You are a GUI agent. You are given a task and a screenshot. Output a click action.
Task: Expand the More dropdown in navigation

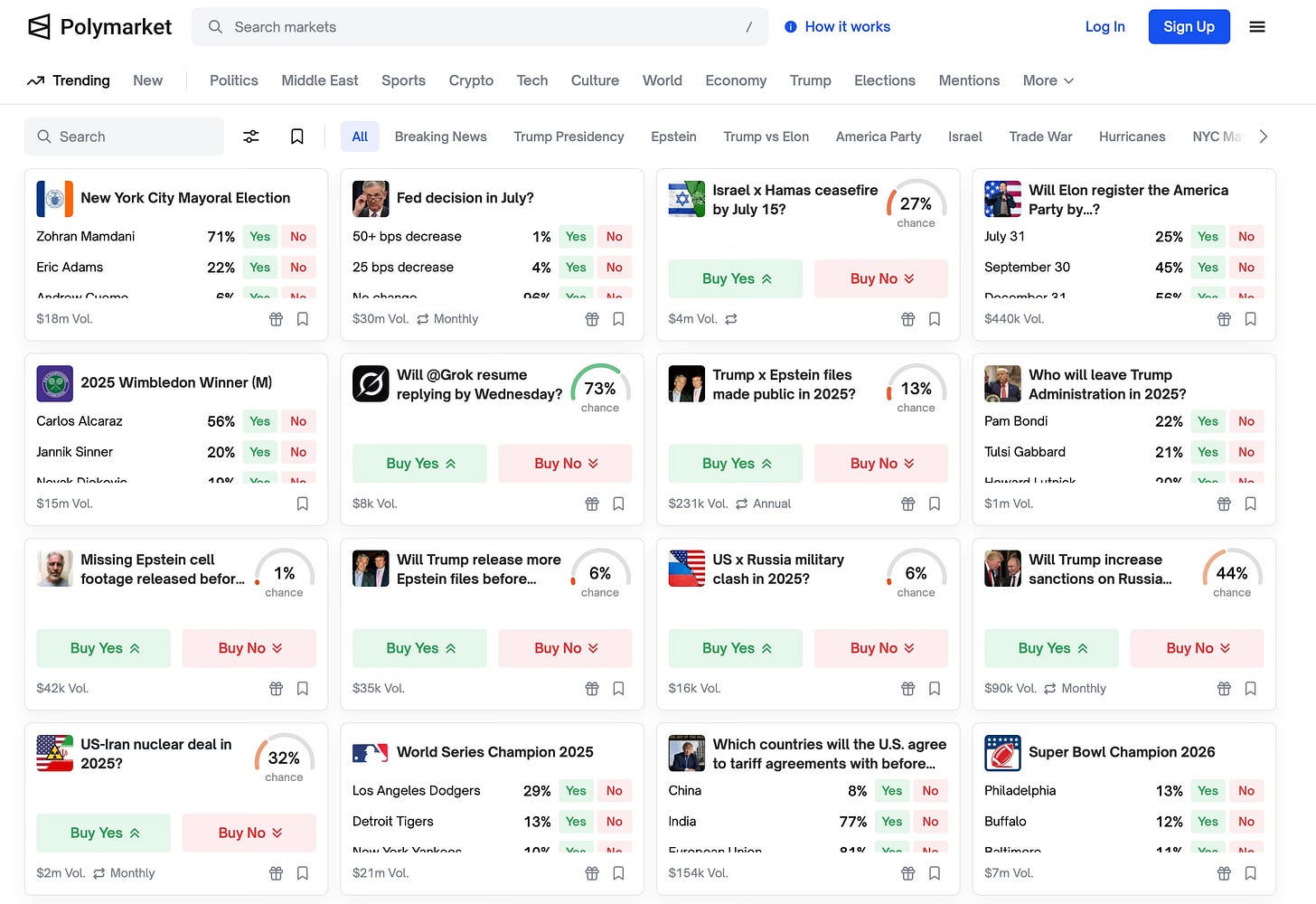pos(1048,80)
